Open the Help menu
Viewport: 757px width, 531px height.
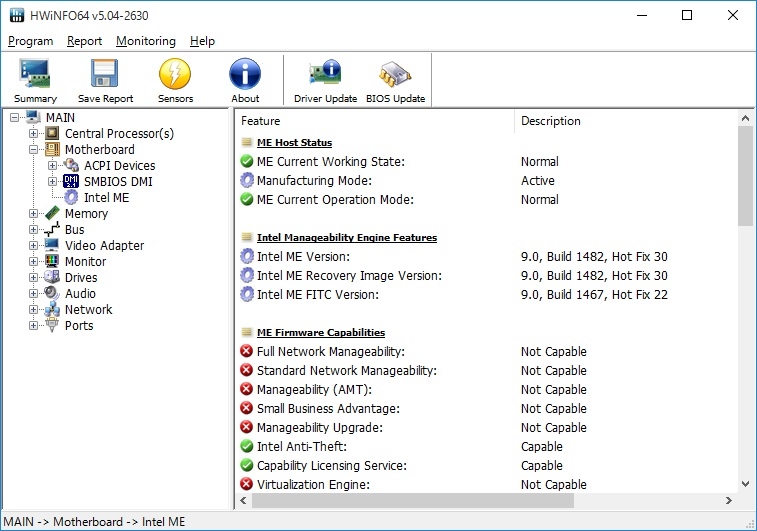[x=202, y=41]
